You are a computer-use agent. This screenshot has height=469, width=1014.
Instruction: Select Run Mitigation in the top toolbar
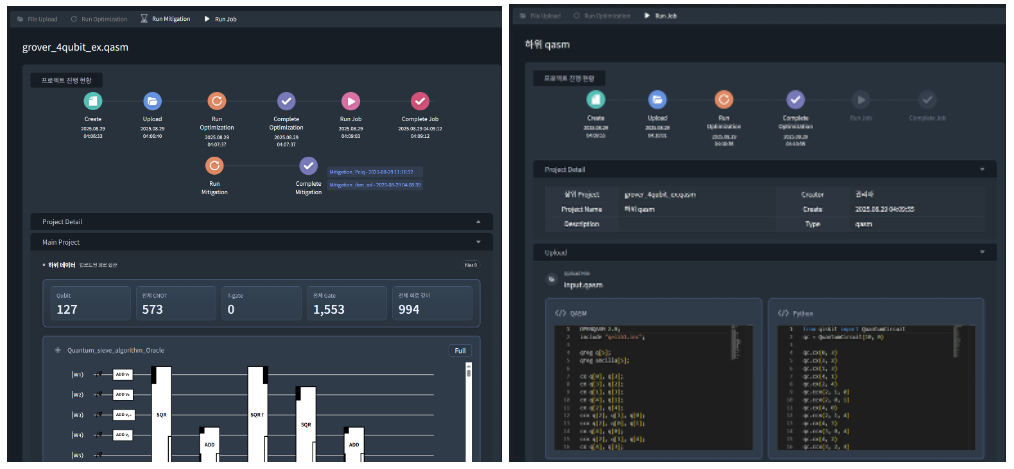[164, 18]
